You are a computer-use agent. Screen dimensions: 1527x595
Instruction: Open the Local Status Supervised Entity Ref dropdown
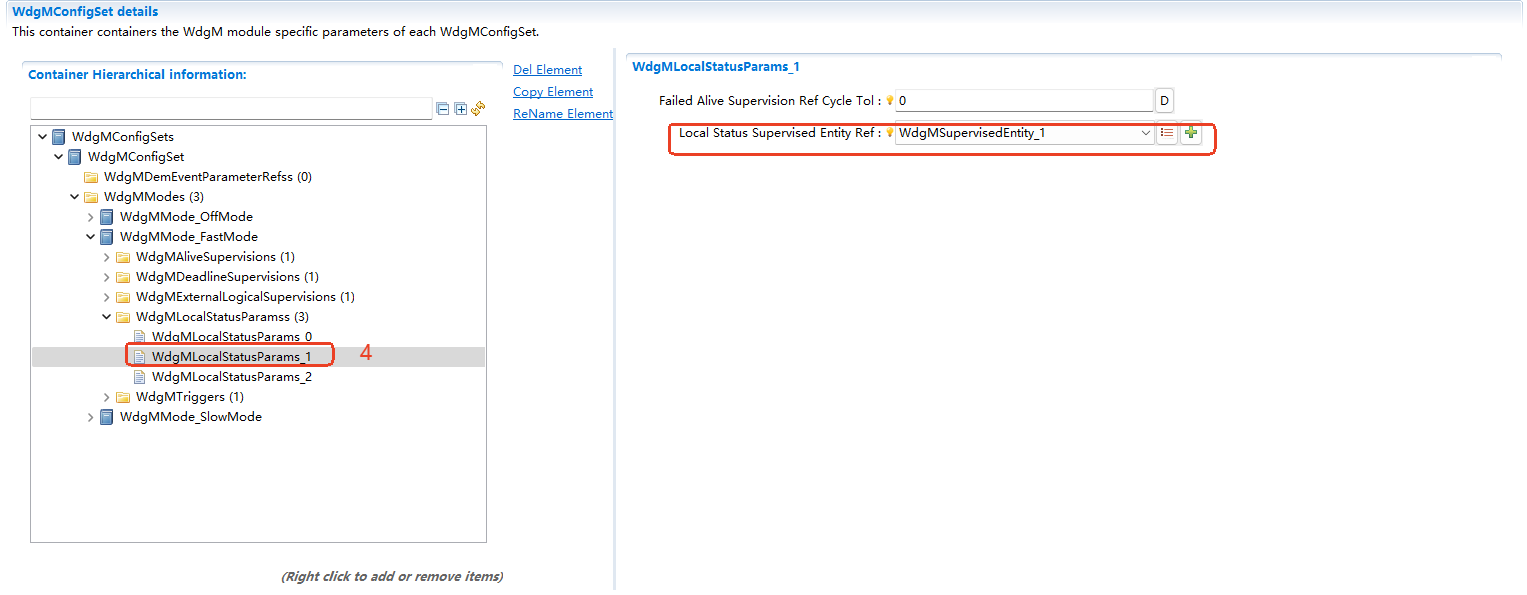[1146, 133]
